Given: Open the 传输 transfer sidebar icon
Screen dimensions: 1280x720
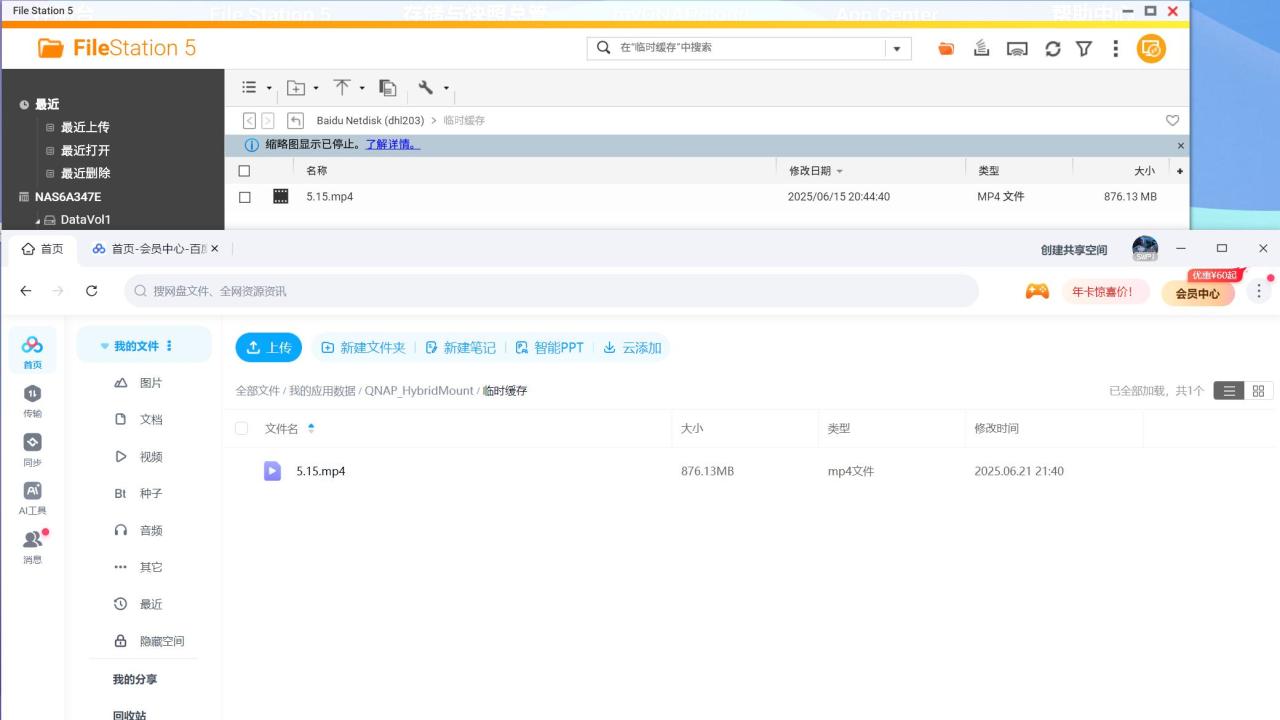Looking at the screenshot, I should click(32, 400).
